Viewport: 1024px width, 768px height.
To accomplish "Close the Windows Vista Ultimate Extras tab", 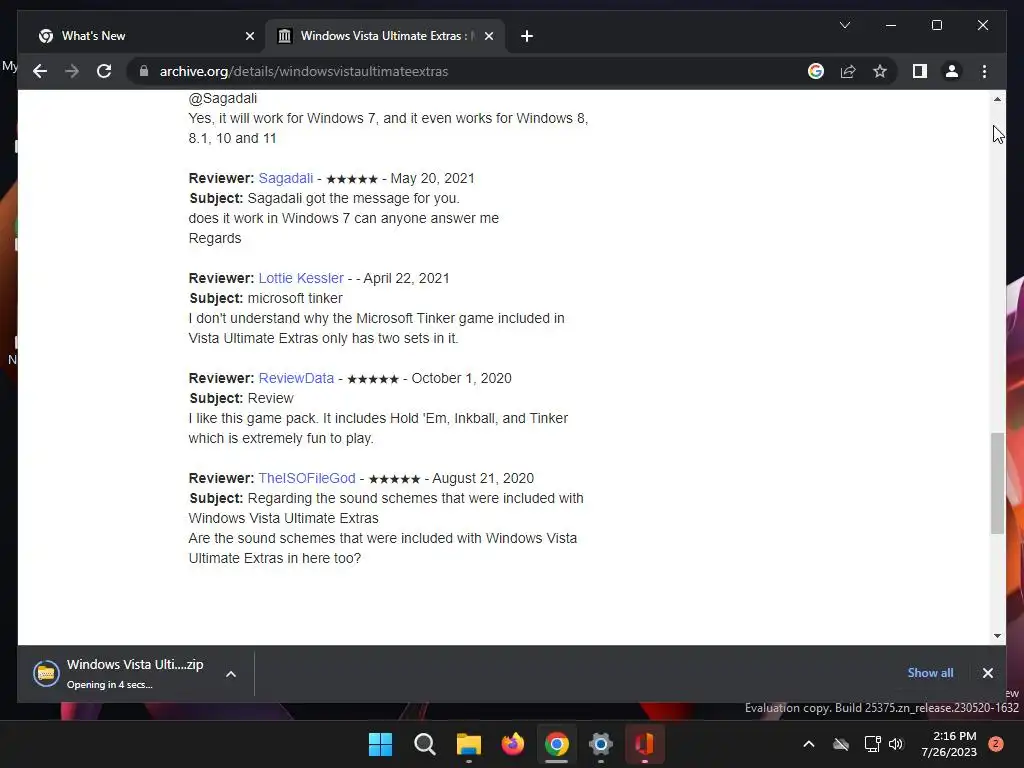I will tap(488, 36).
